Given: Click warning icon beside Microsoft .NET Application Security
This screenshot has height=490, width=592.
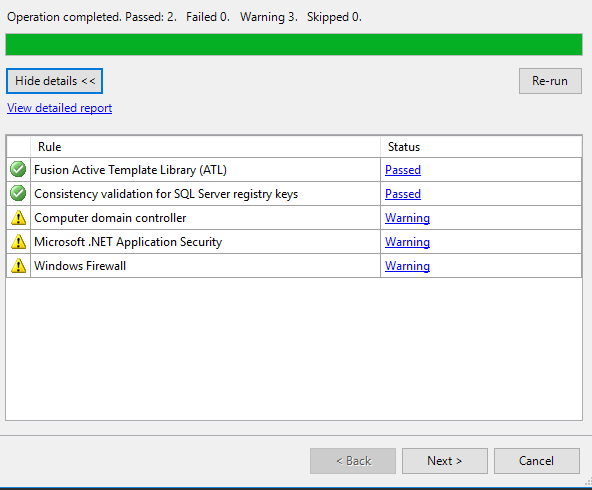Looking at the screenshot, I should pos(18,242).
